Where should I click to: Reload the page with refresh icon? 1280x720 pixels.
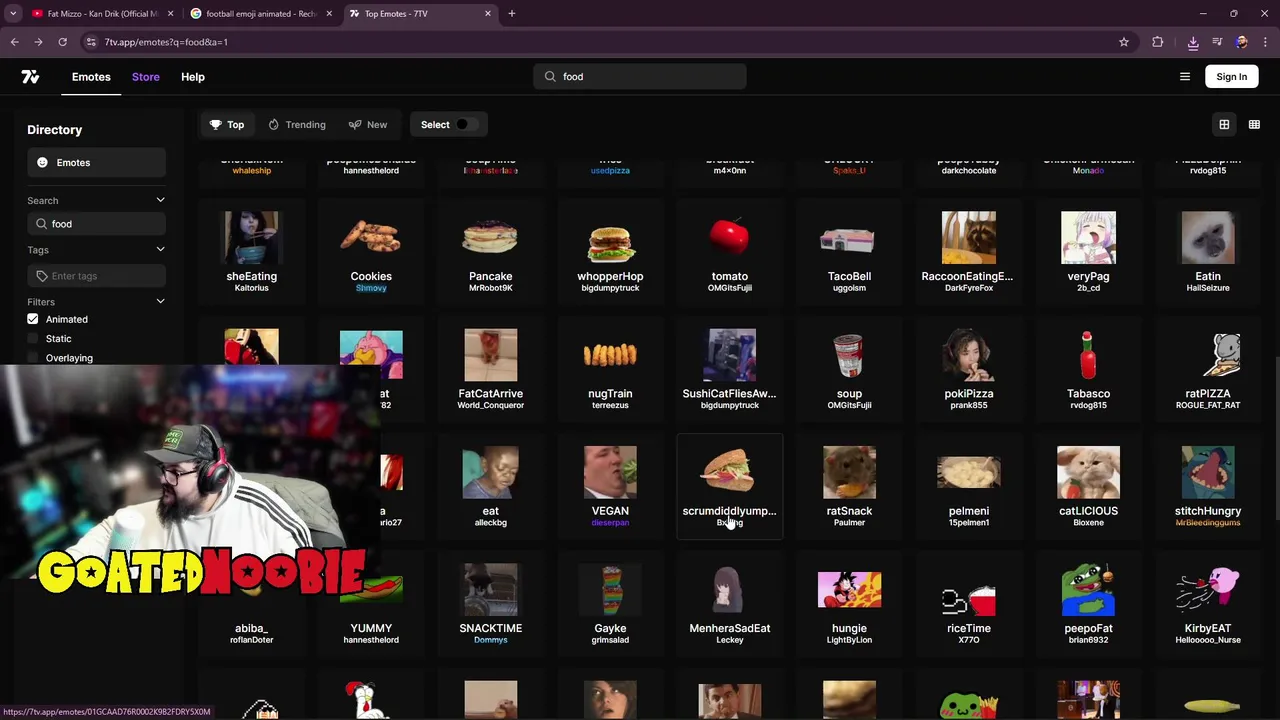(62, 42)
